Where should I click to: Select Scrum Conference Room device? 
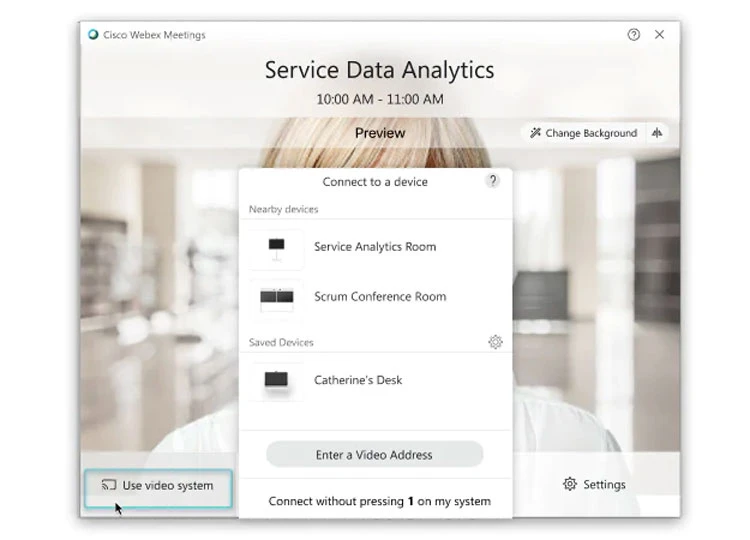[x=375, y=297]
